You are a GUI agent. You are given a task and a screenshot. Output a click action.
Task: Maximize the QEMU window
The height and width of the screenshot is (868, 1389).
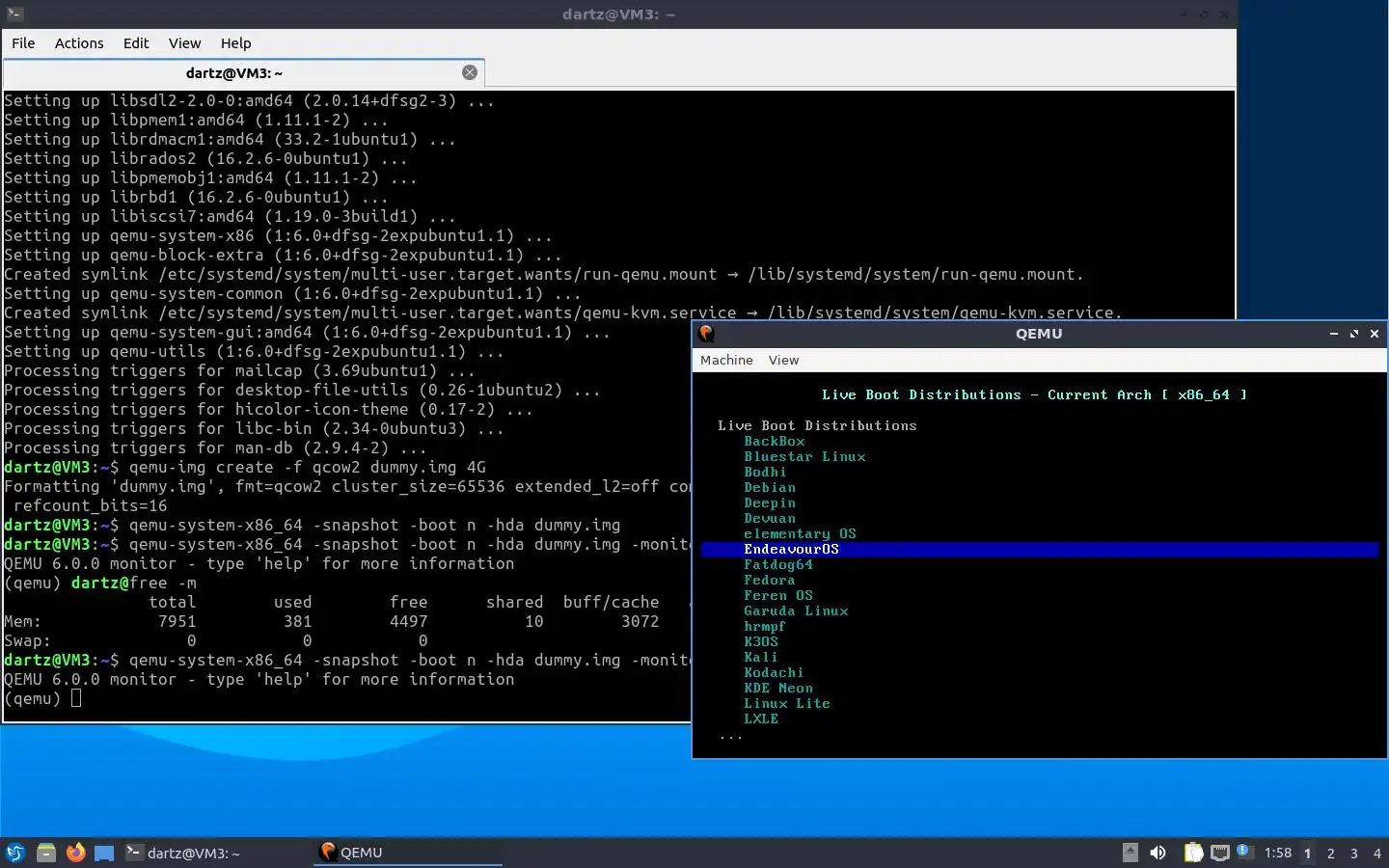(1354, 334)
